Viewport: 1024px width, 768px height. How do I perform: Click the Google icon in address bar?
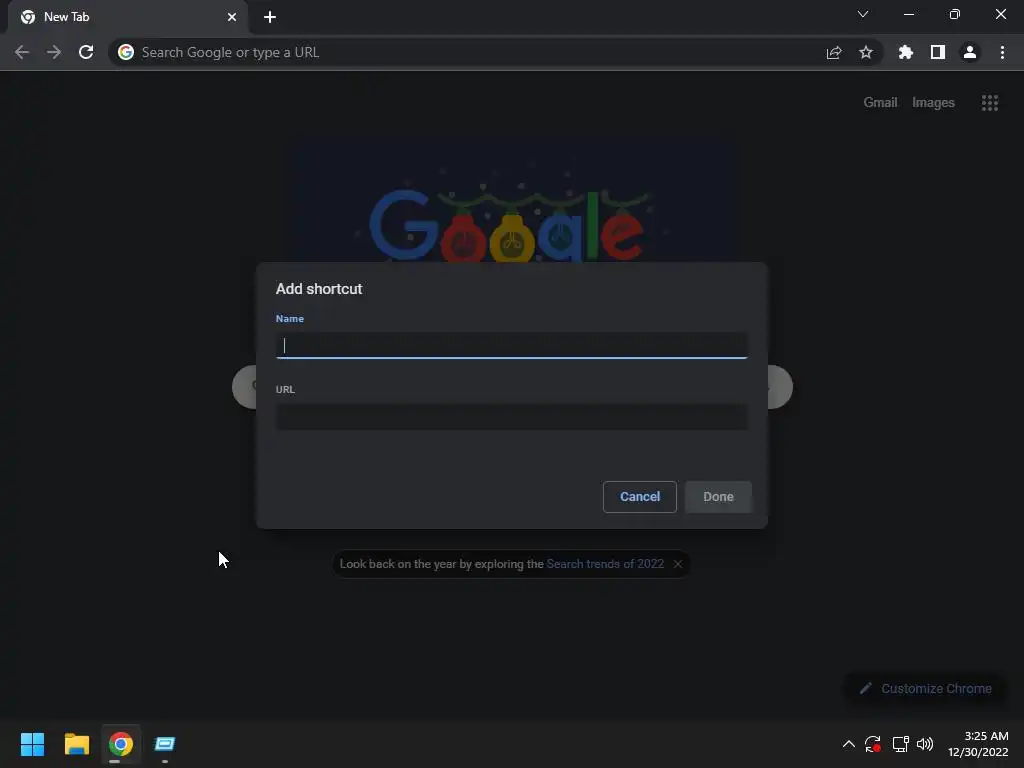126,52
